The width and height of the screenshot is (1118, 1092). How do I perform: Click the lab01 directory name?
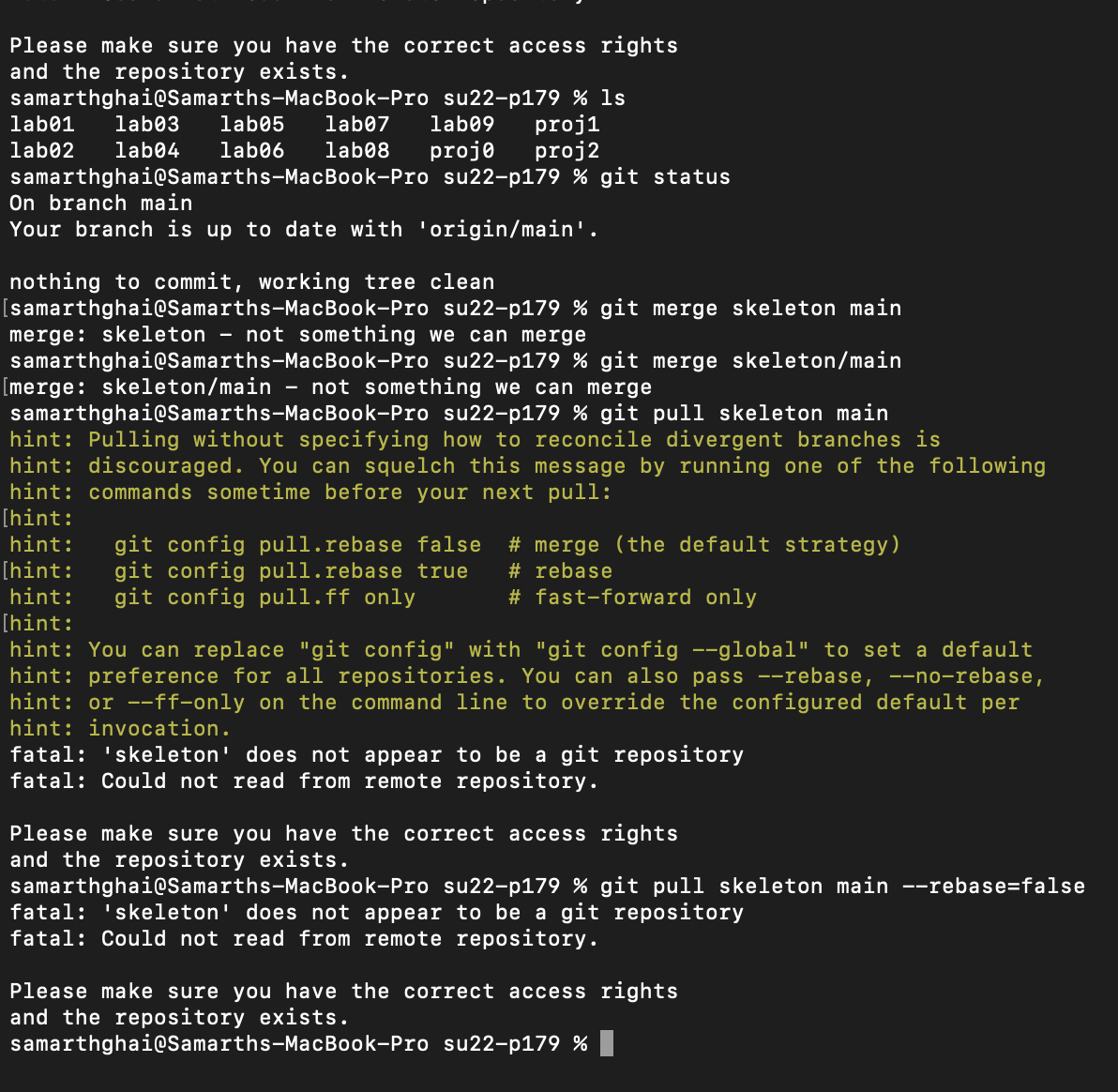41,124
